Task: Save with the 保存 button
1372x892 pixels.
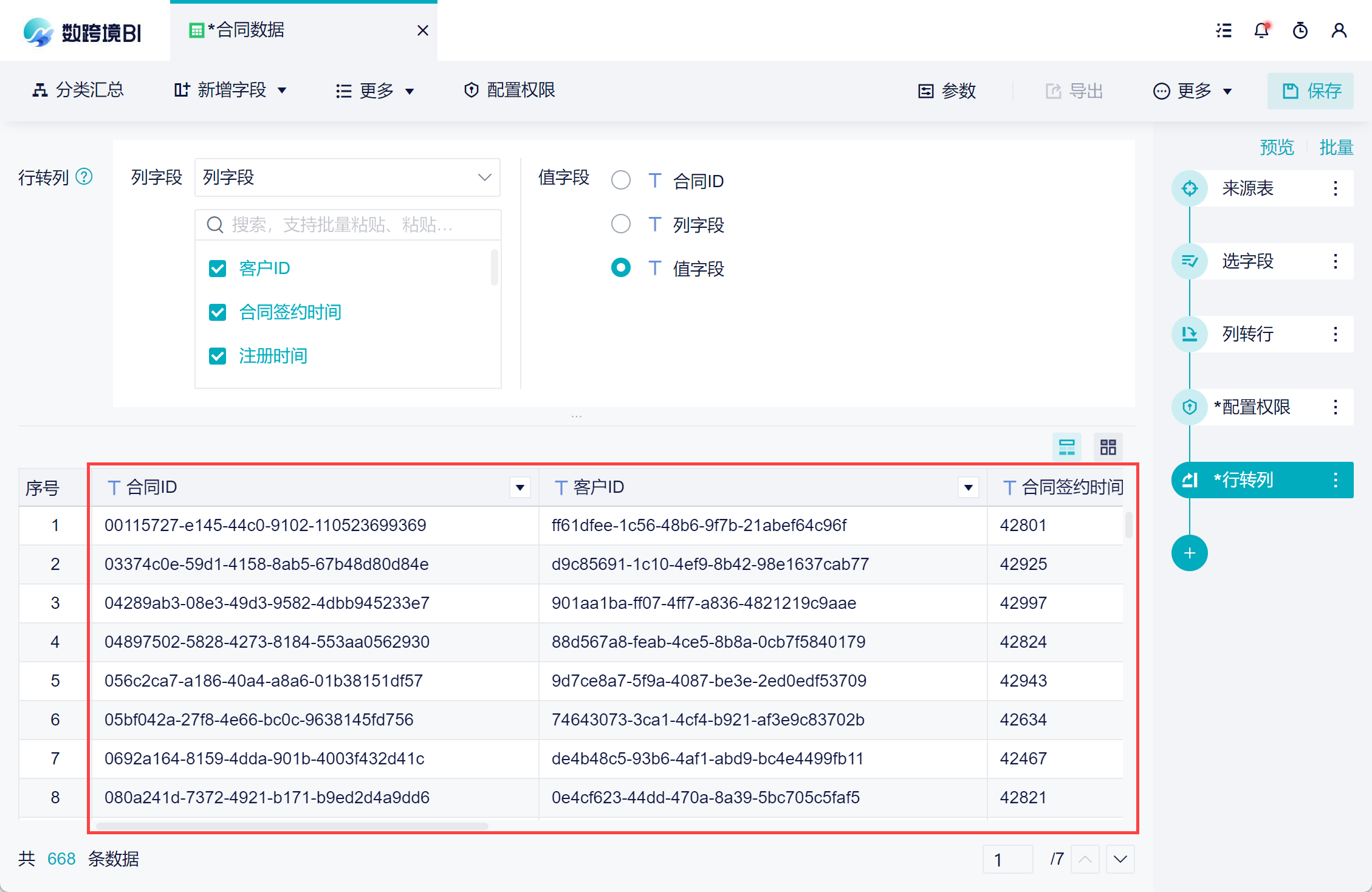Action: 1311,91
